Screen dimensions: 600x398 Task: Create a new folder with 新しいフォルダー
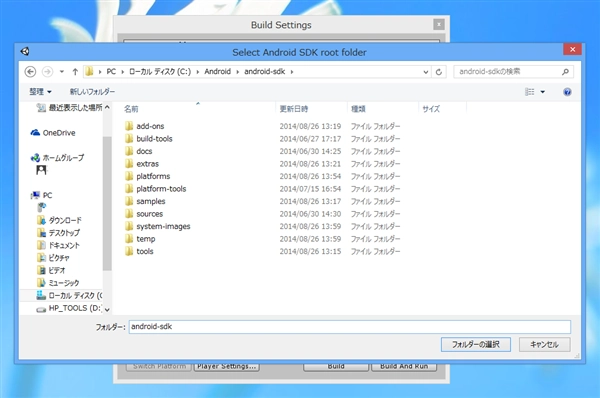pos(92,92)
